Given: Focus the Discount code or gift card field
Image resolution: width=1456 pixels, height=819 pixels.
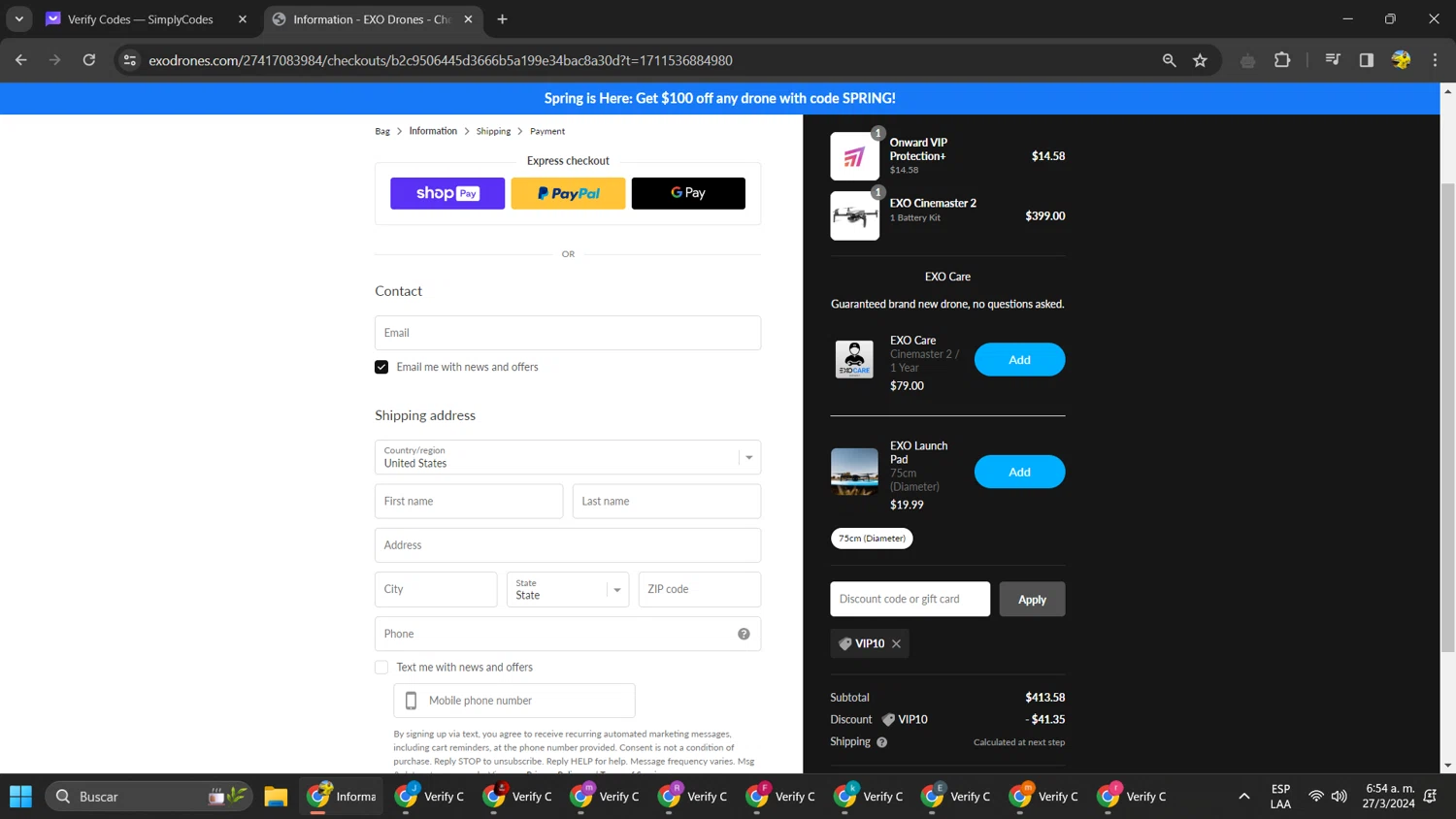Looking at the screenshot, I should 910,599.
